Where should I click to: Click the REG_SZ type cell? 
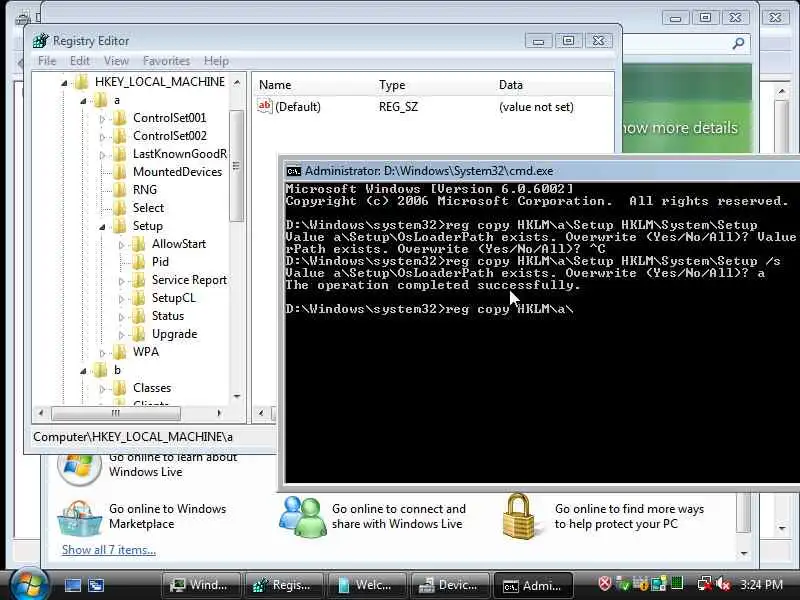pos(398,107)
